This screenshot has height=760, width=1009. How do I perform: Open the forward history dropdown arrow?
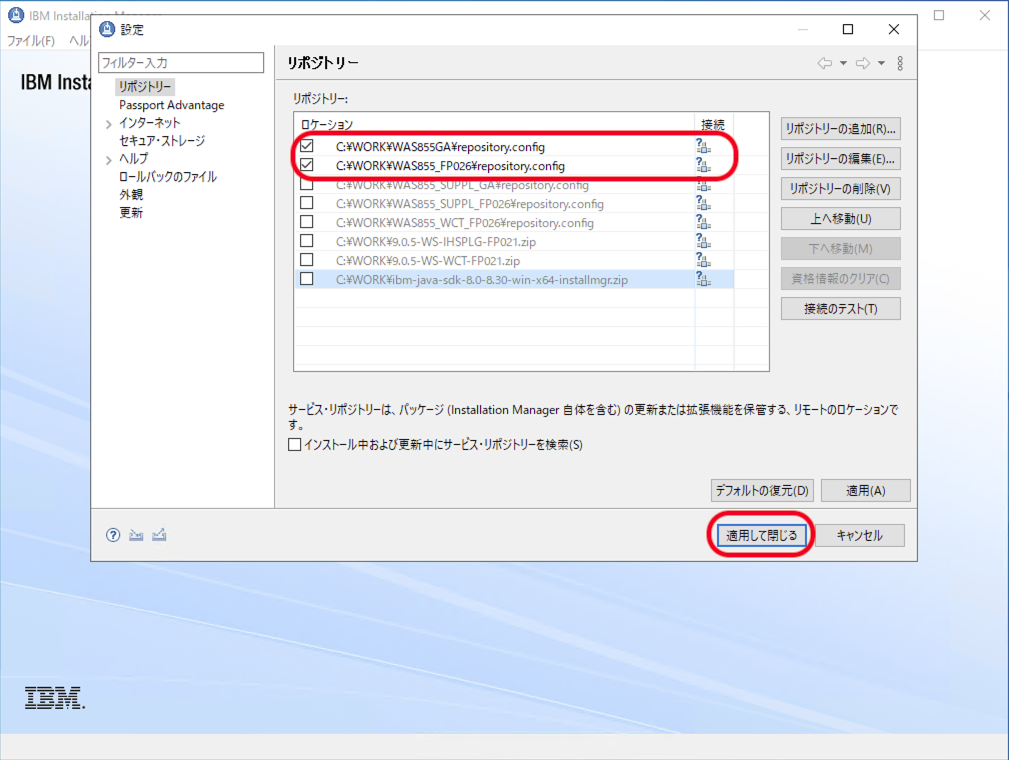pyautogui.click(x=882, y=63)
